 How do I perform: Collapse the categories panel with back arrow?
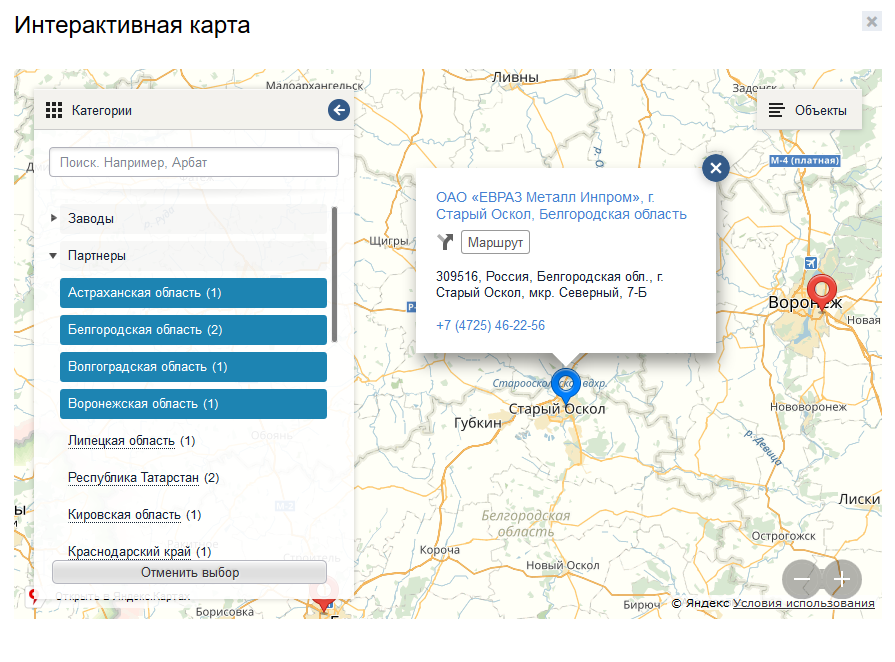338,110
